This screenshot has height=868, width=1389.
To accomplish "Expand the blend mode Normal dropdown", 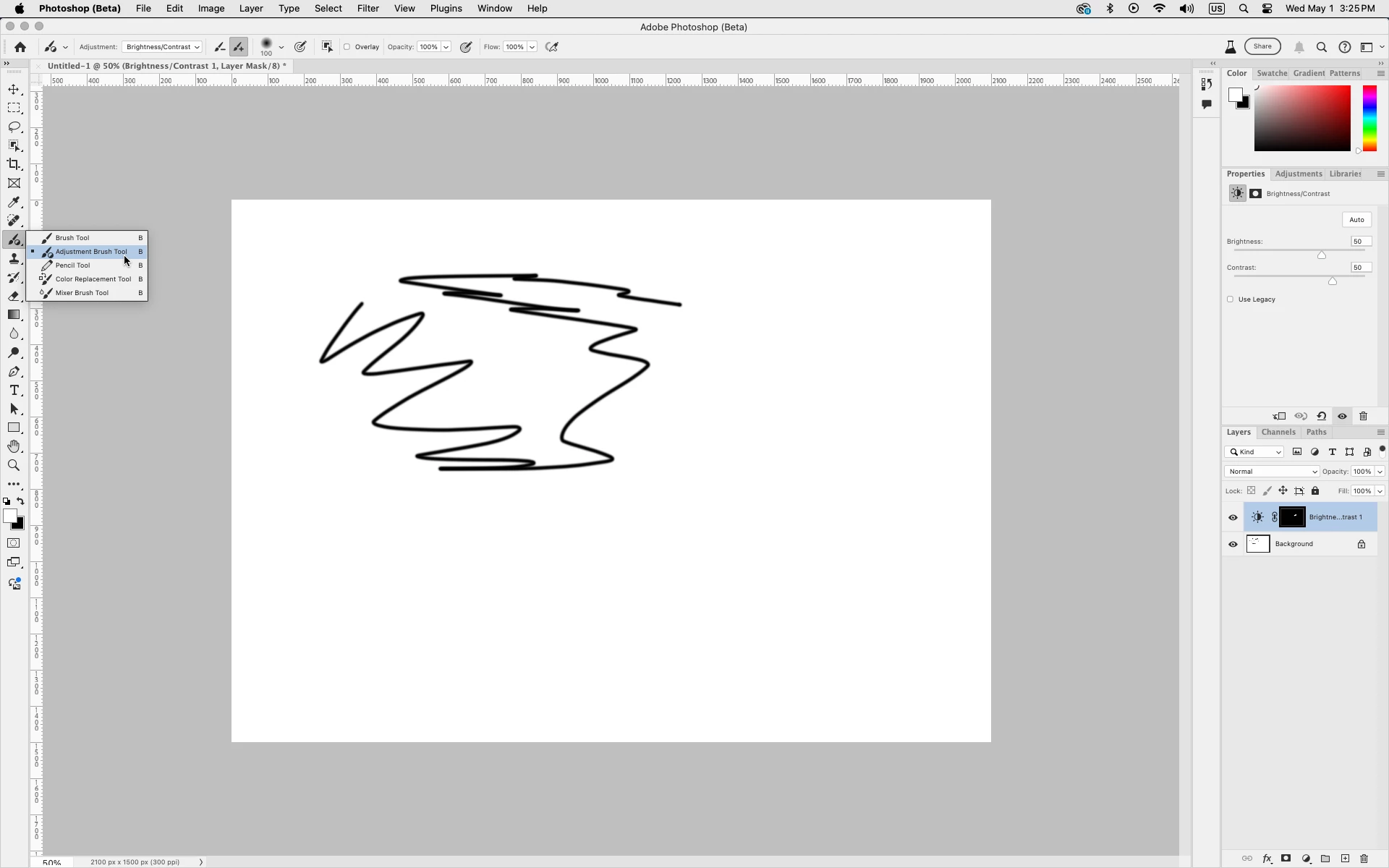I will [1271, 472].
